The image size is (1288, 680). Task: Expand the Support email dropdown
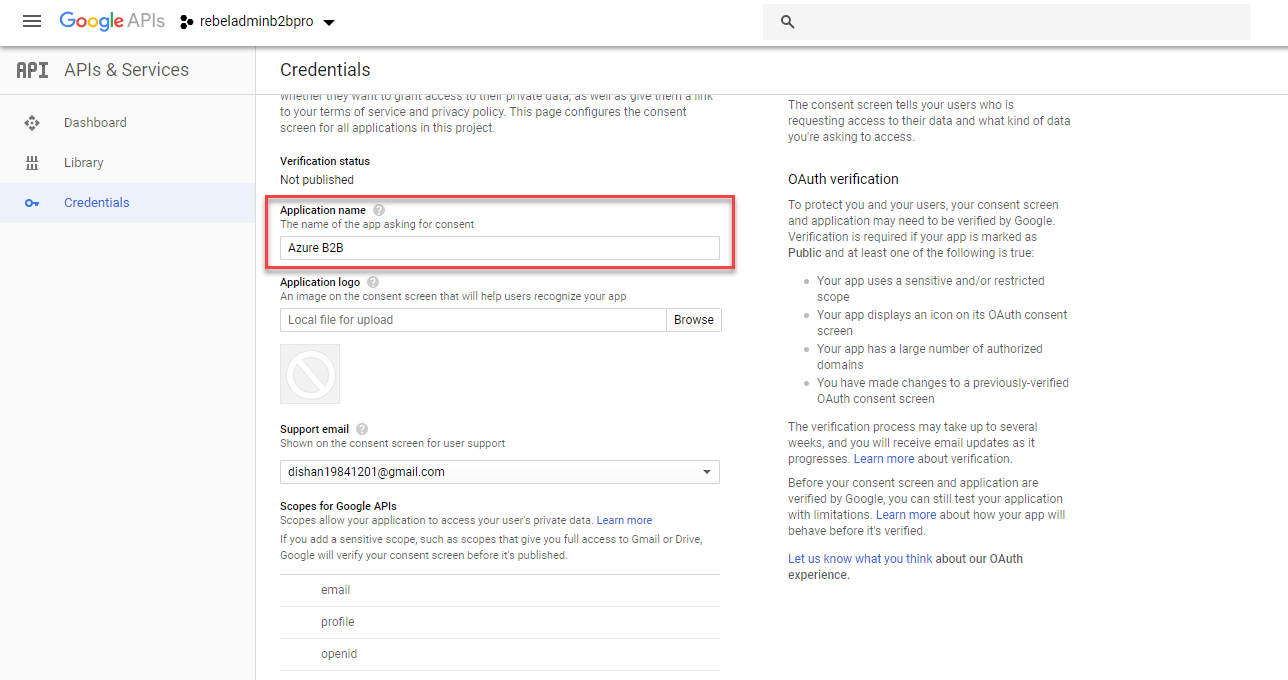[x=706, y=472]
